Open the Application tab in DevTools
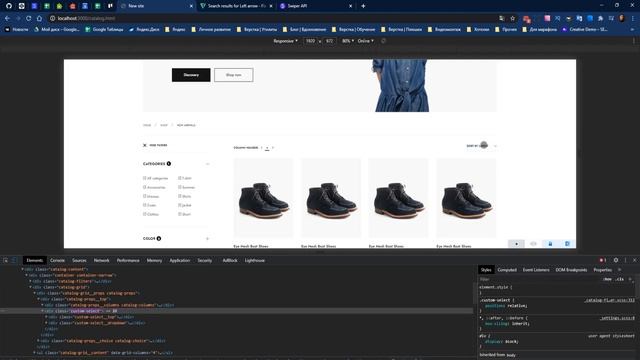 [x=180, y=260]
